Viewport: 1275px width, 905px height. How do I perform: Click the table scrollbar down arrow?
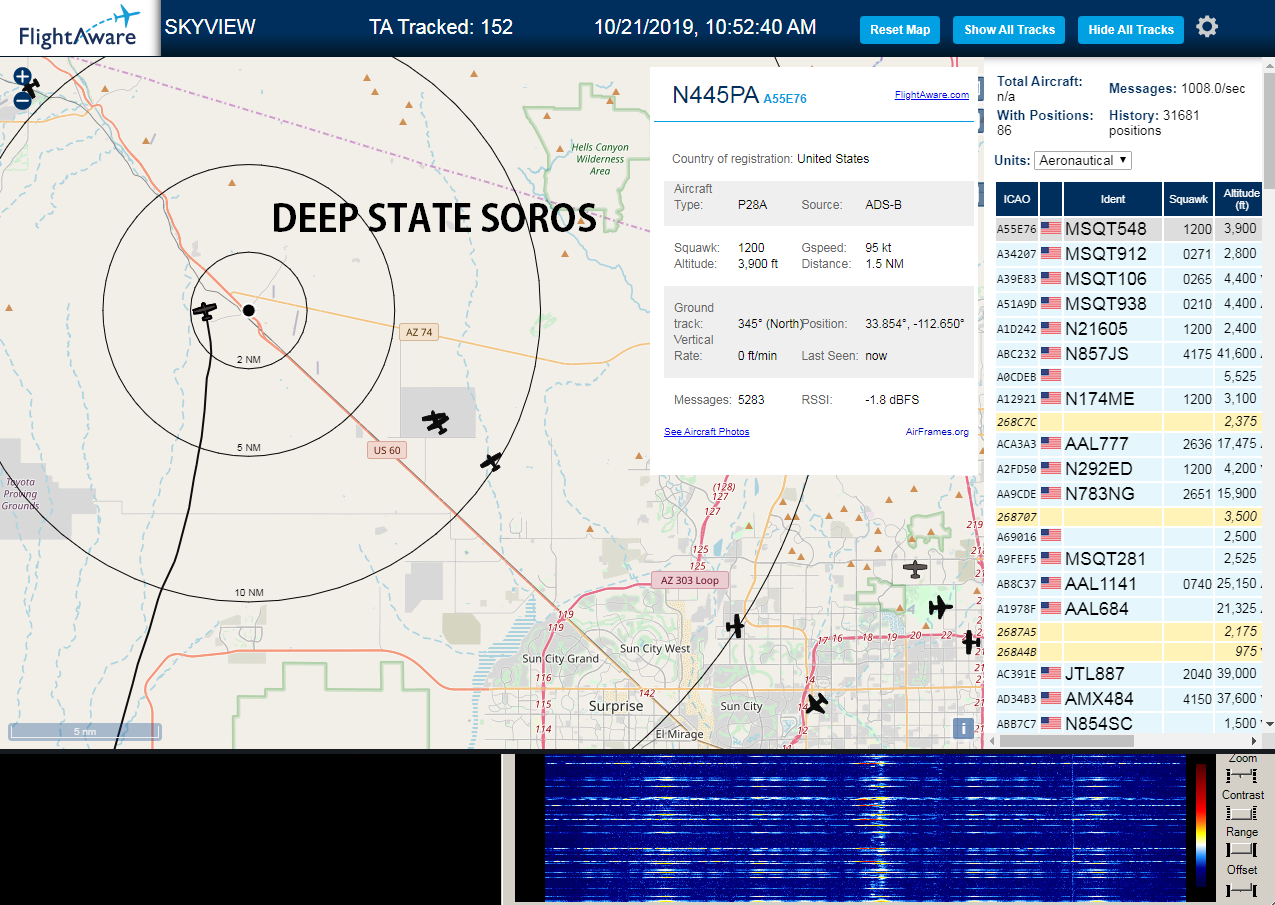point(1270,723)
